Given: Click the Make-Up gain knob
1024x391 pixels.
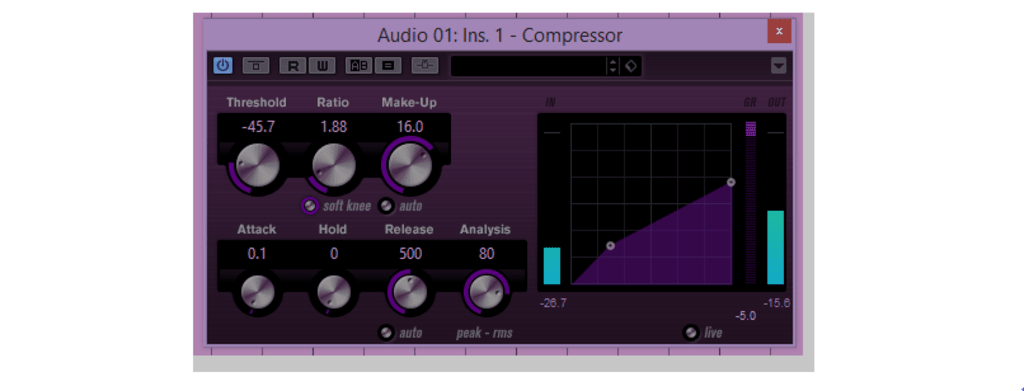Looking at the screenshot, I should (410, 166).
